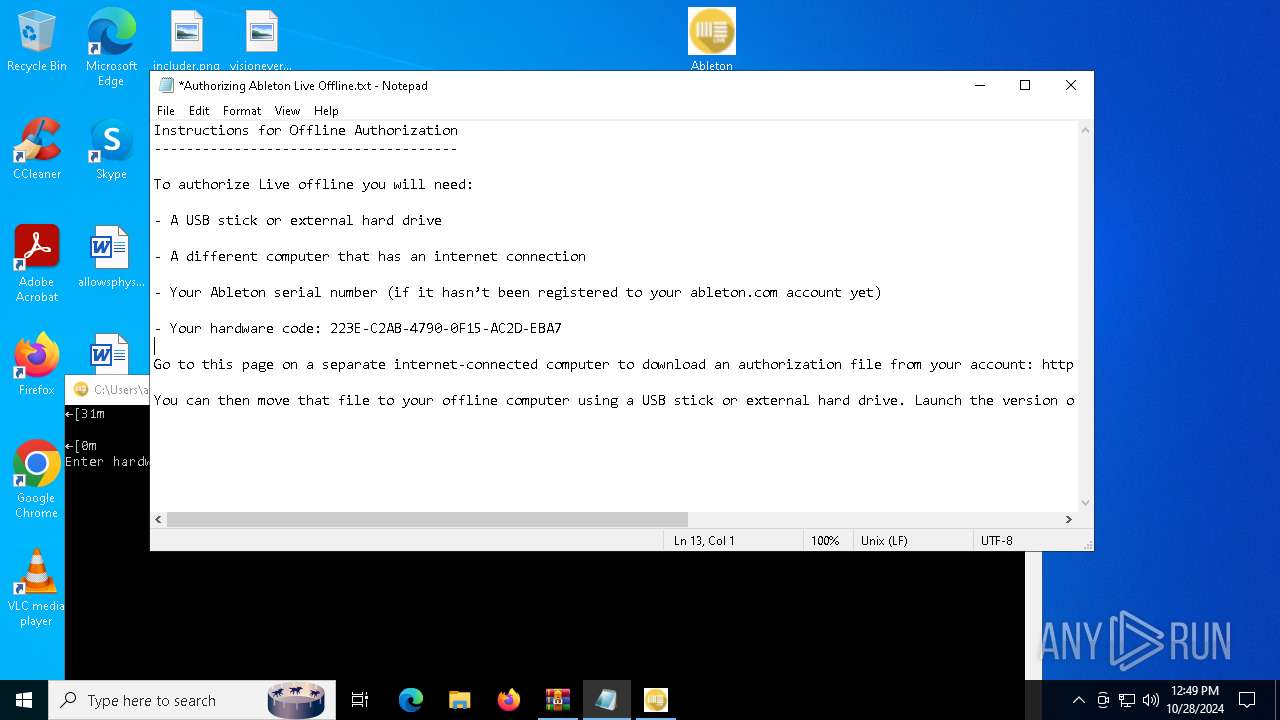Click the vertical scrollbar up arrow

1085,130
